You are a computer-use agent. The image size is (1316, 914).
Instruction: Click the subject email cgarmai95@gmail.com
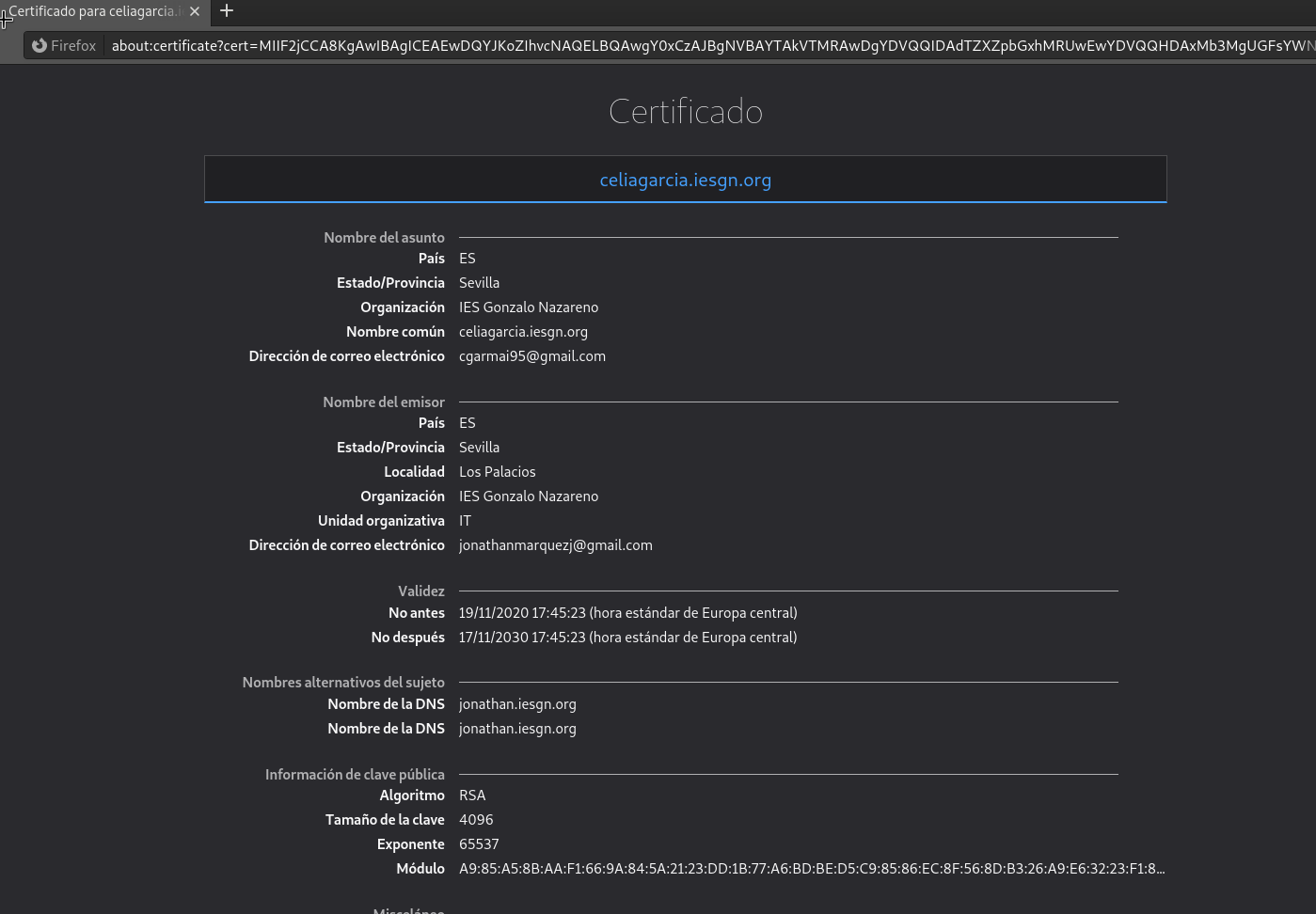[x=531, y=356]
